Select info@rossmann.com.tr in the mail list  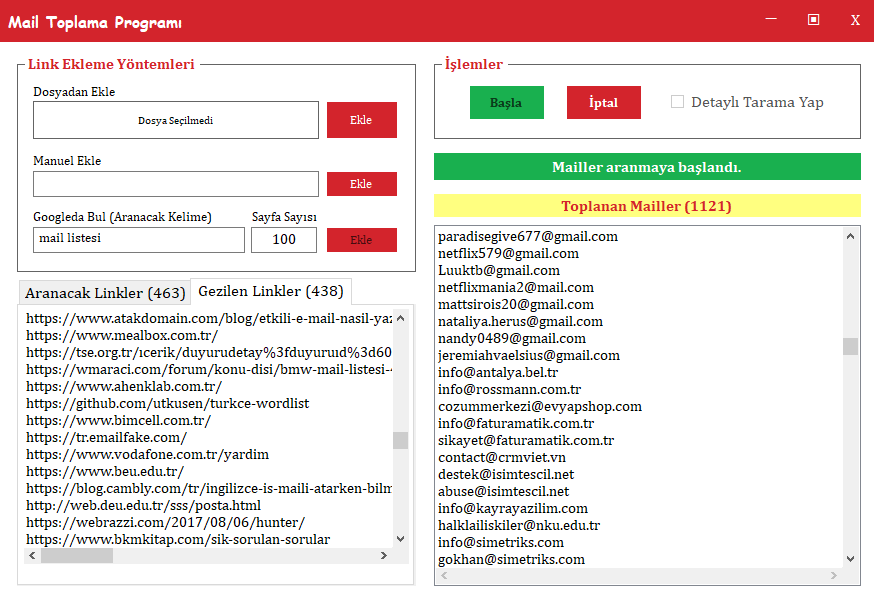509,389
